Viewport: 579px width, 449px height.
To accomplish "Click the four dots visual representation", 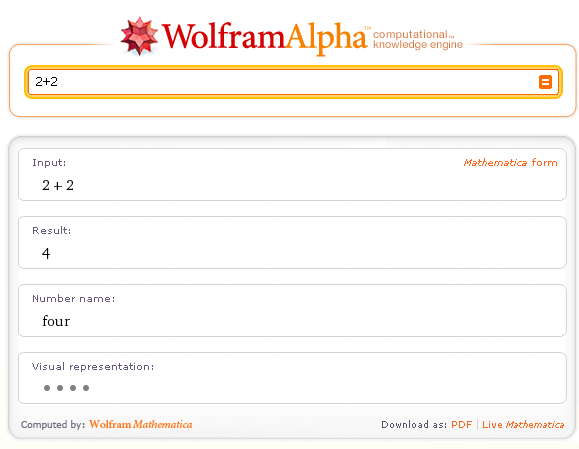I will click(x=66, y=388).
